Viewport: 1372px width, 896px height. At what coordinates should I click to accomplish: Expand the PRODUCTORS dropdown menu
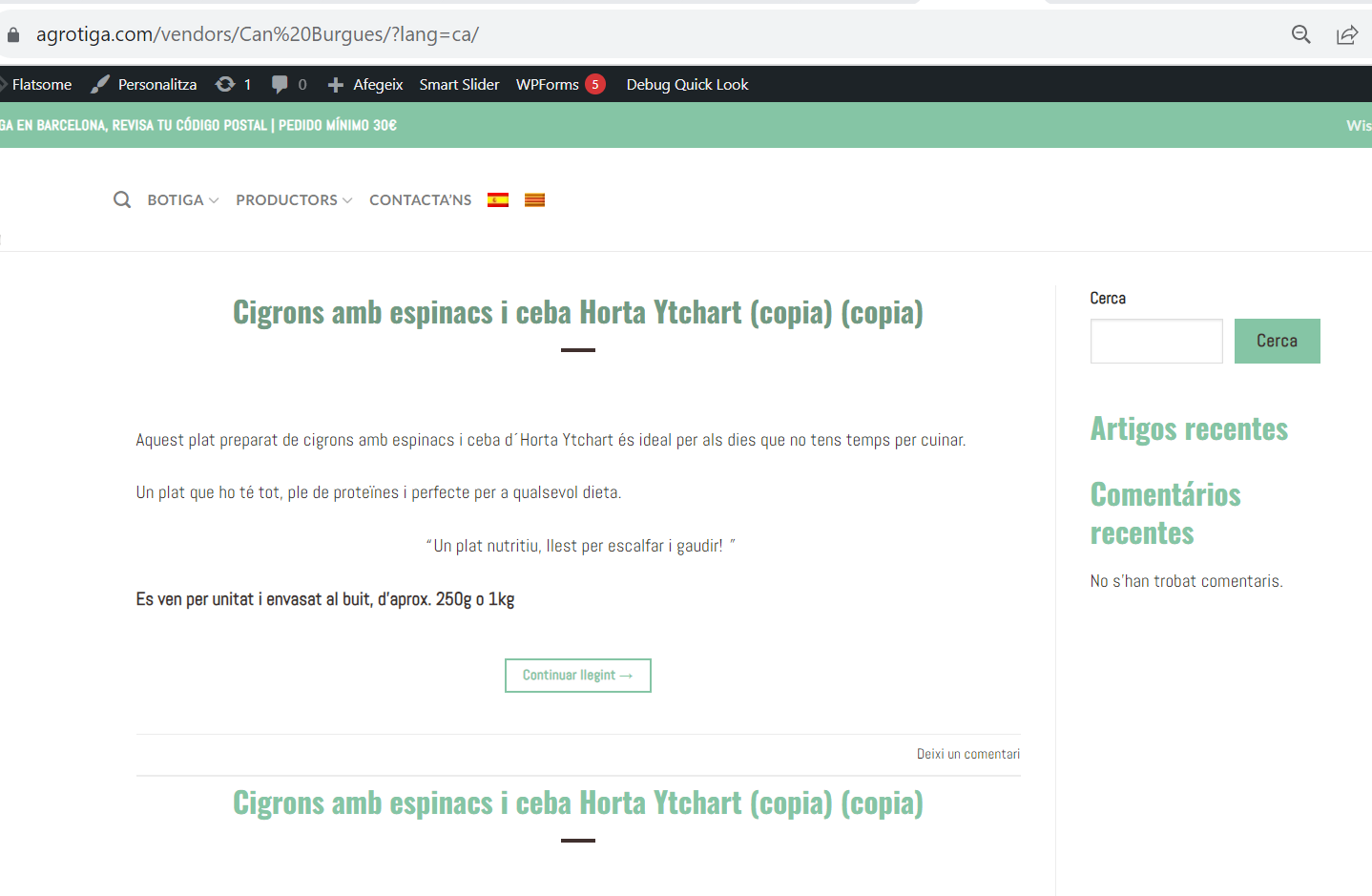tap(294, 199)
